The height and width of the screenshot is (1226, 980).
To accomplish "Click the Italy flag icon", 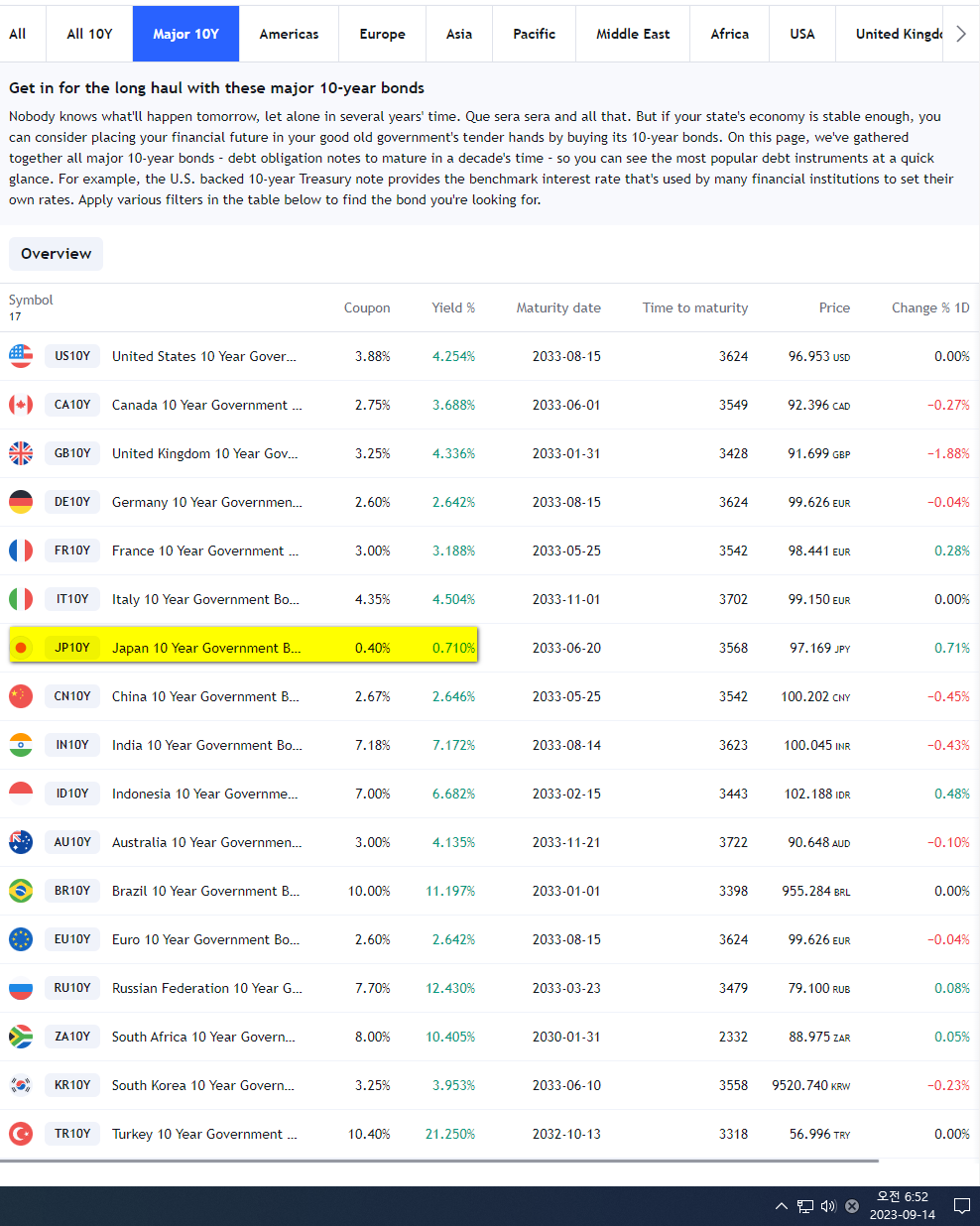I will pyautogui.click(x=21, y=599).
